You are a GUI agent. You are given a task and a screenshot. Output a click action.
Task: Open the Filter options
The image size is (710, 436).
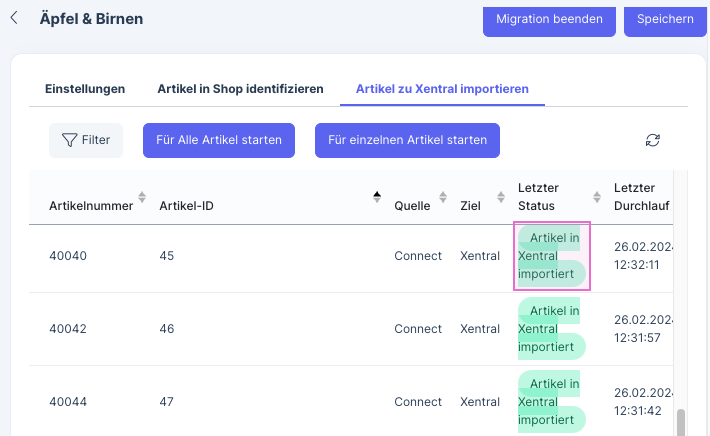pyautogui.click(x=86, y=141)
